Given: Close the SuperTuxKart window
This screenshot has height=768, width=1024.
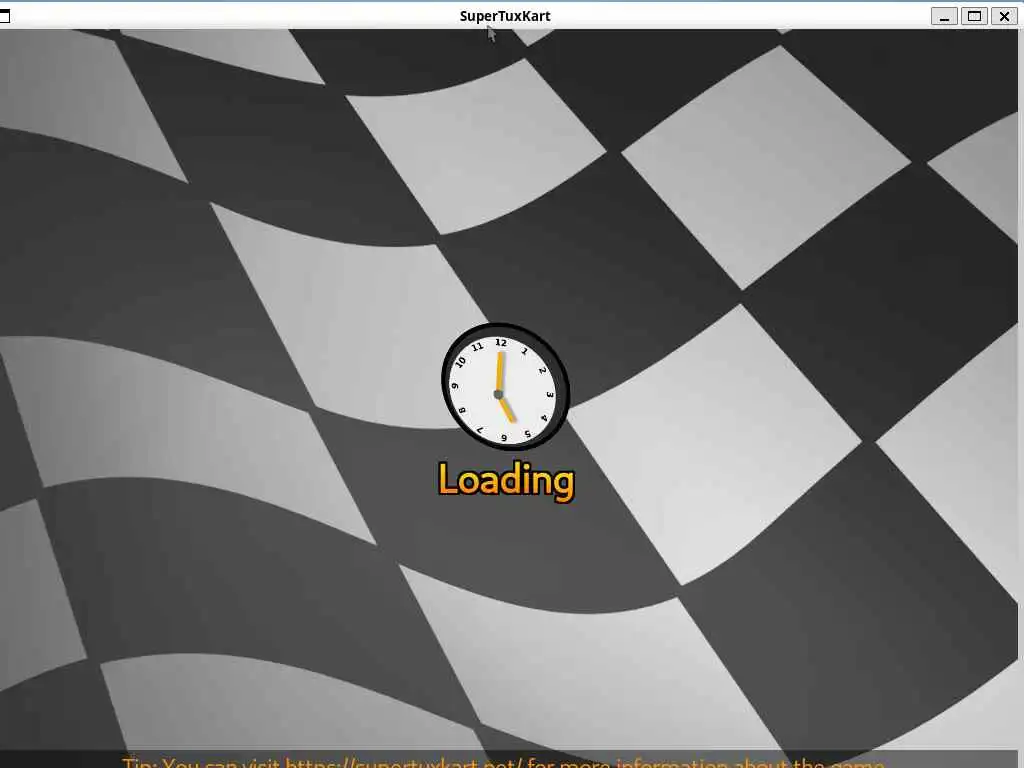Looking at the screenshot, I should click(1004, 16).
